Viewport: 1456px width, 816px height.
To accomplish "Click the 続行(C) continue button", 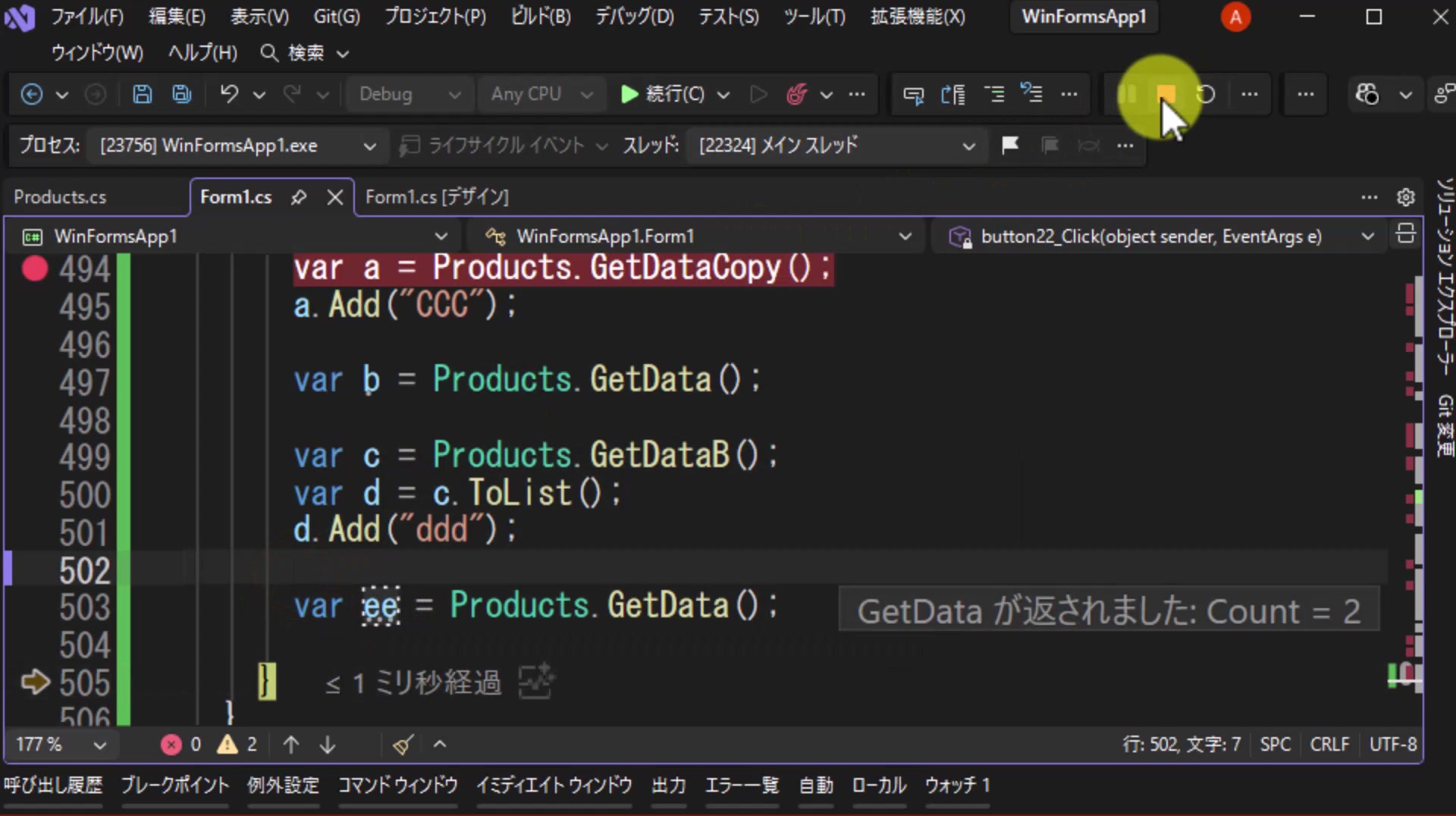I will click(x=664, y=94).
